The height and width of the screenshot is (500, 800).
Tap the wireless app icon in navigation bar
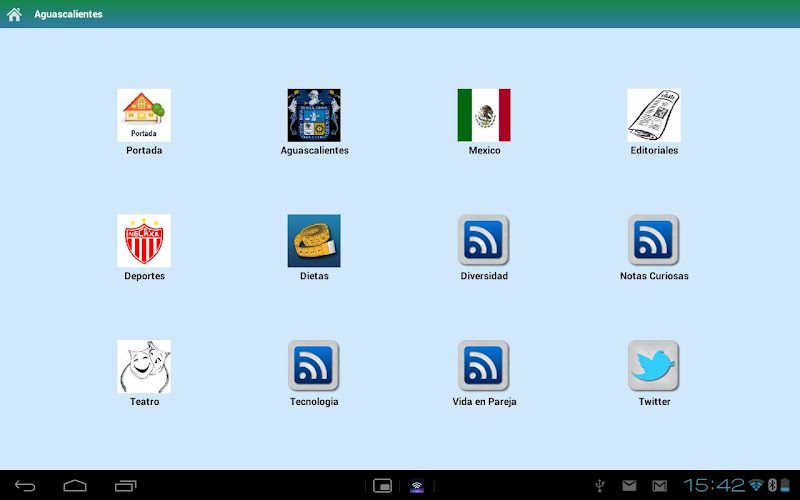[x=417, y=486]
